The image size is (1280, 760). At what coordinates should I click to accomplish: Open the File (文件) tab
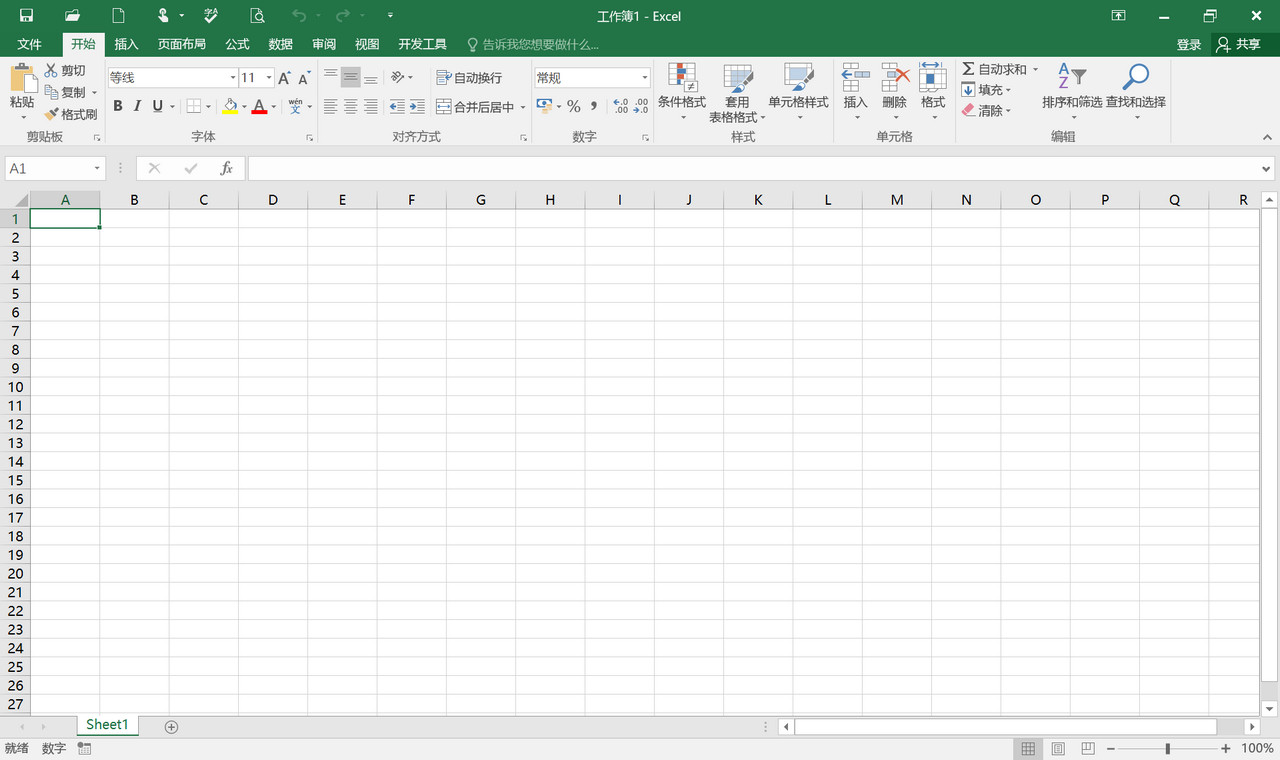coord(30,44)
